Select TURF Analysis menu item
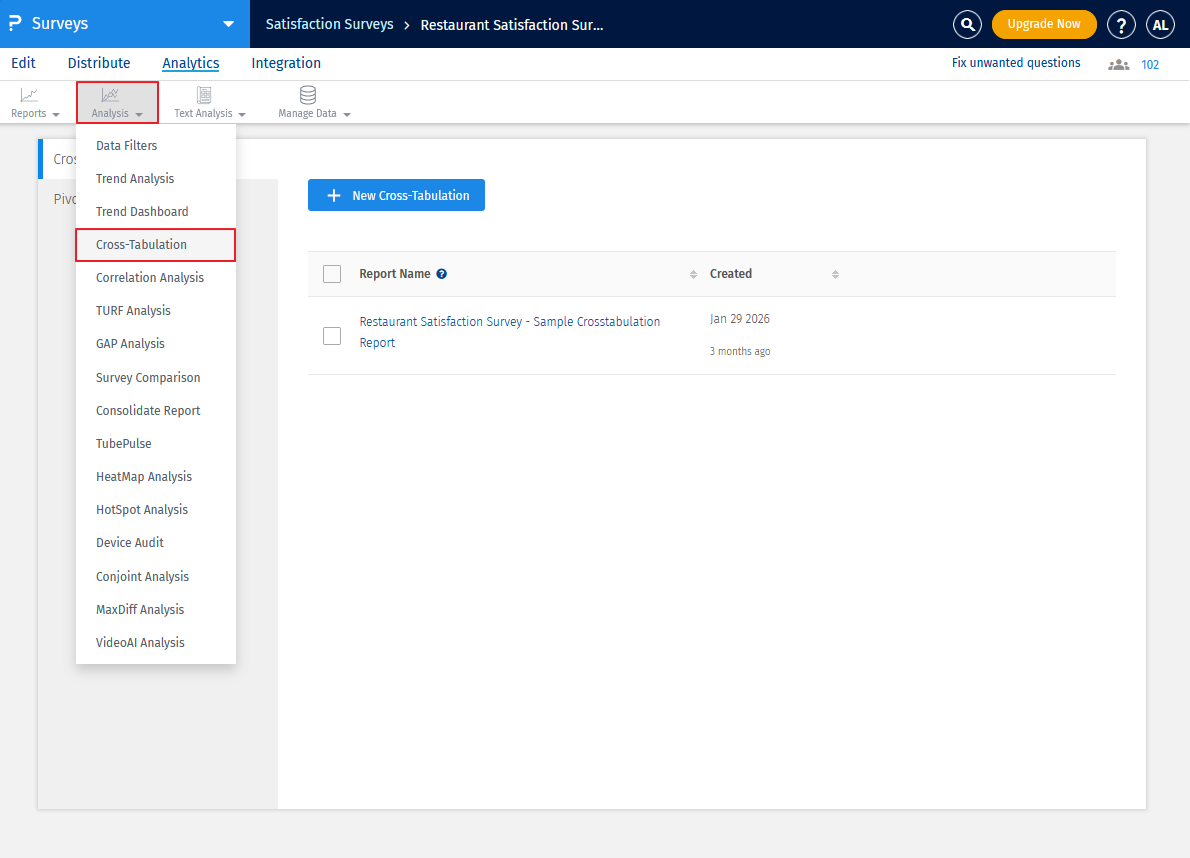The image size is (1190, 858). 156,310
